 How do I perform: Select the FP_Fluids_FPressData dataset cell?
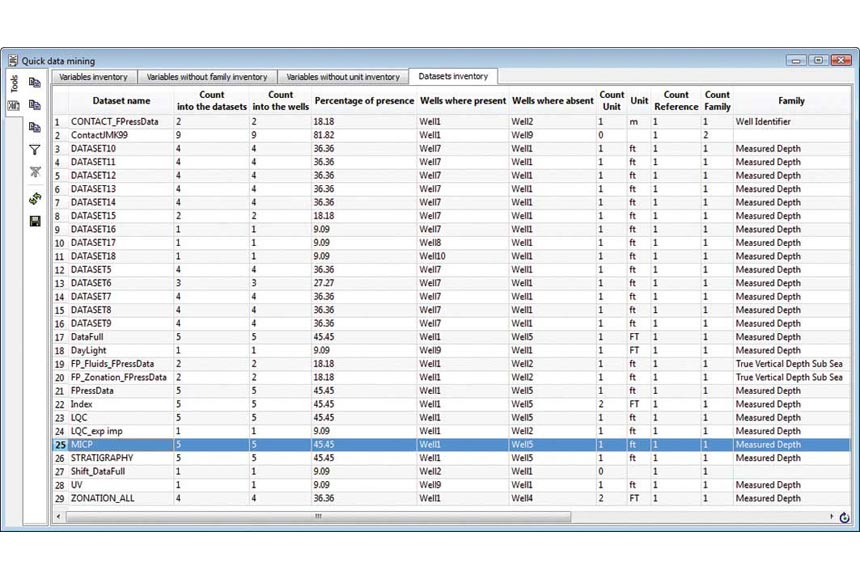121,364
